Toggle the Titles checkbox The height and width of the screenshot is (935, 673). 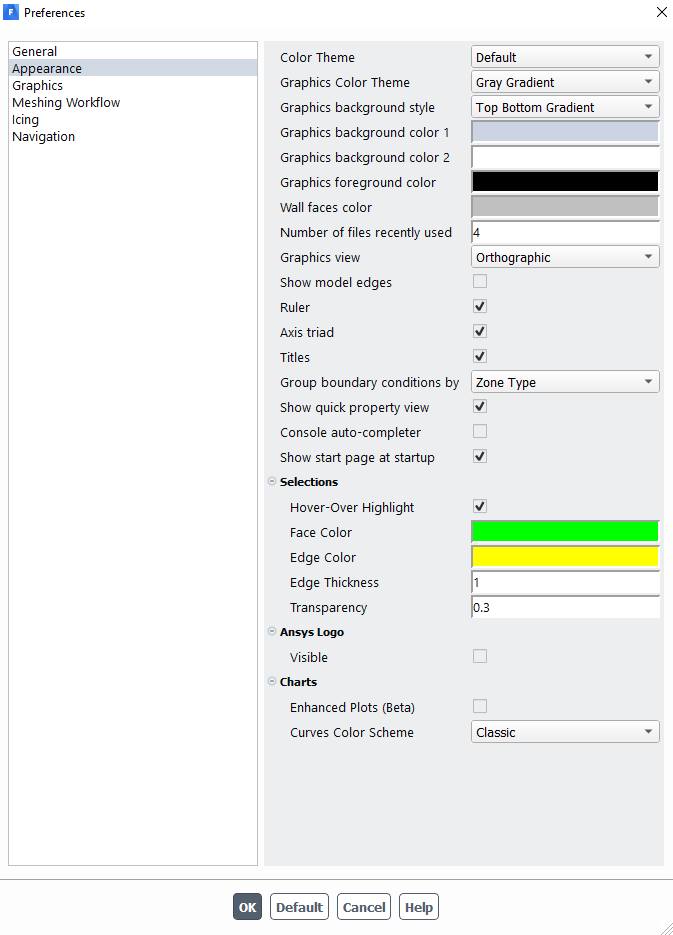click(480, 357)
